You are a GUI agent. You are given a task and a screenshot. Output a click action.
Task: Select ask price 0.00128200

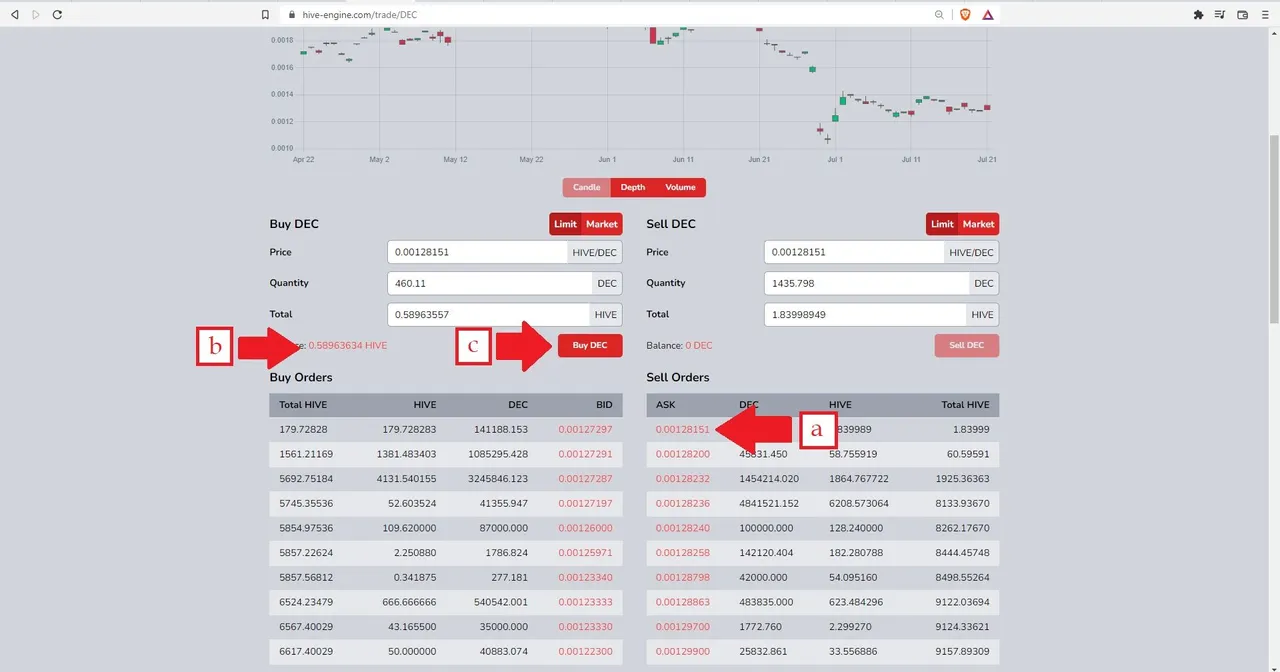point(682,454)
